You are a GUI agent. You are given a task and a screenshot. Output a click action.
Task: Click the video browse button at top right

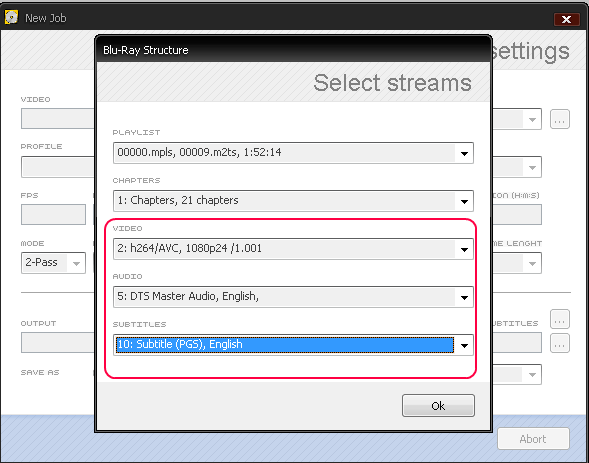[560, 119]
